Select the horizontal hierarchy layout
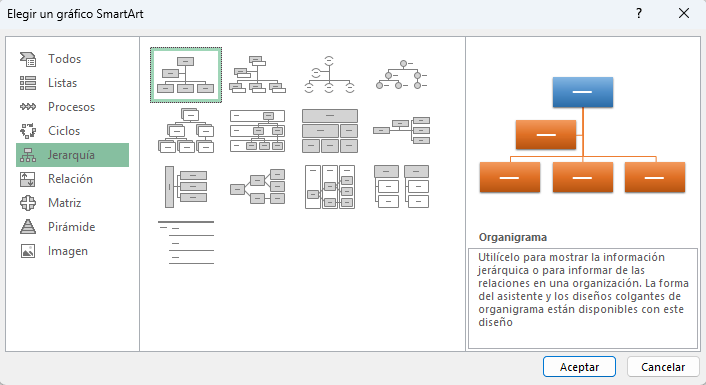Image resolution: width=706 pixels, height=385 pixels. pos(258,186)
